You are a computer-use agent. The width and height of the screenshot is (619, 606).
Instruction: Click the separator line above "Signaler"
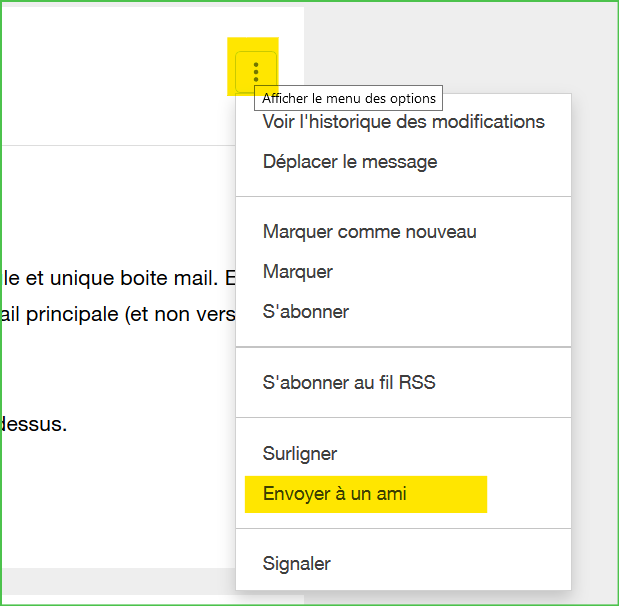pos(403,528)
